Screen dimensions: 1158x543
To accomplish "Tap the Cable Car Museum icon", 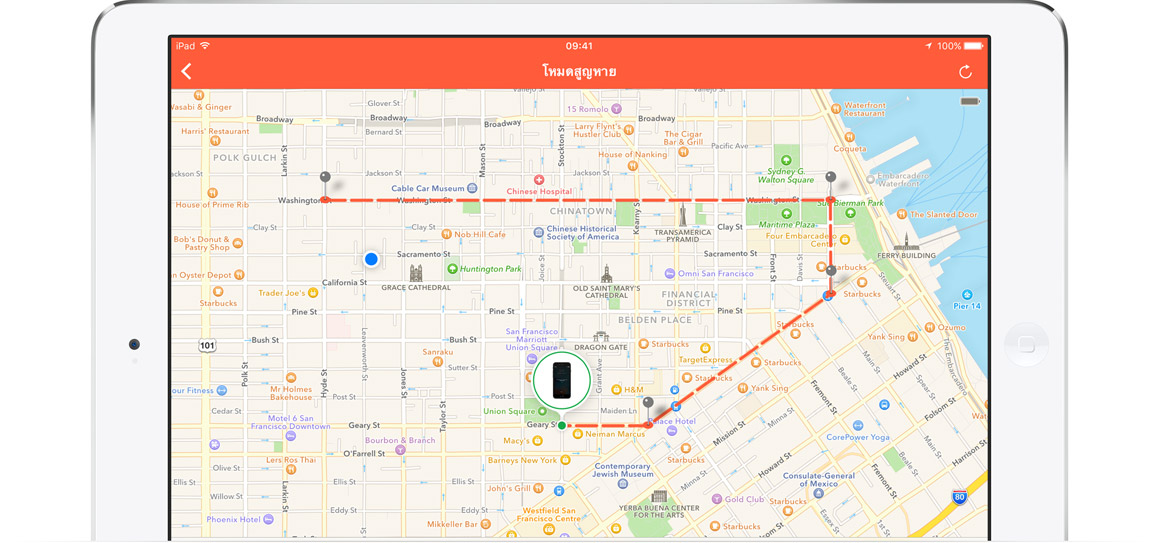I will point(472,188).
